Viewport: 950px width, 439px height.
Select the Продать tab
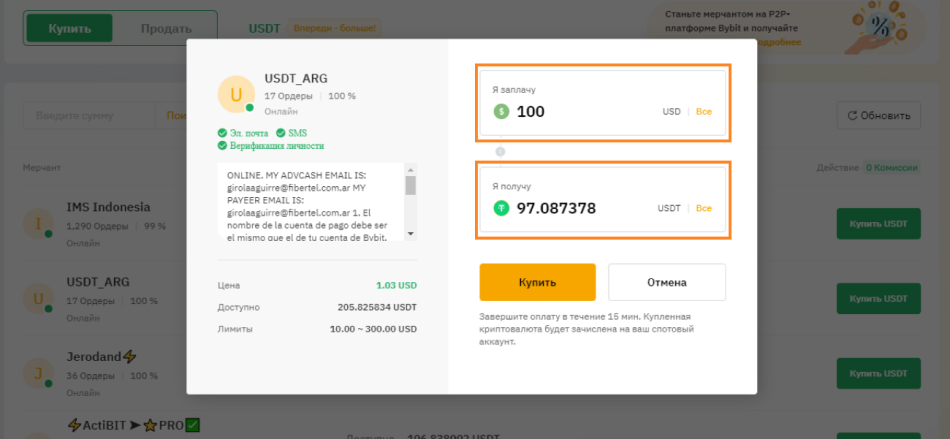point(166,28)
